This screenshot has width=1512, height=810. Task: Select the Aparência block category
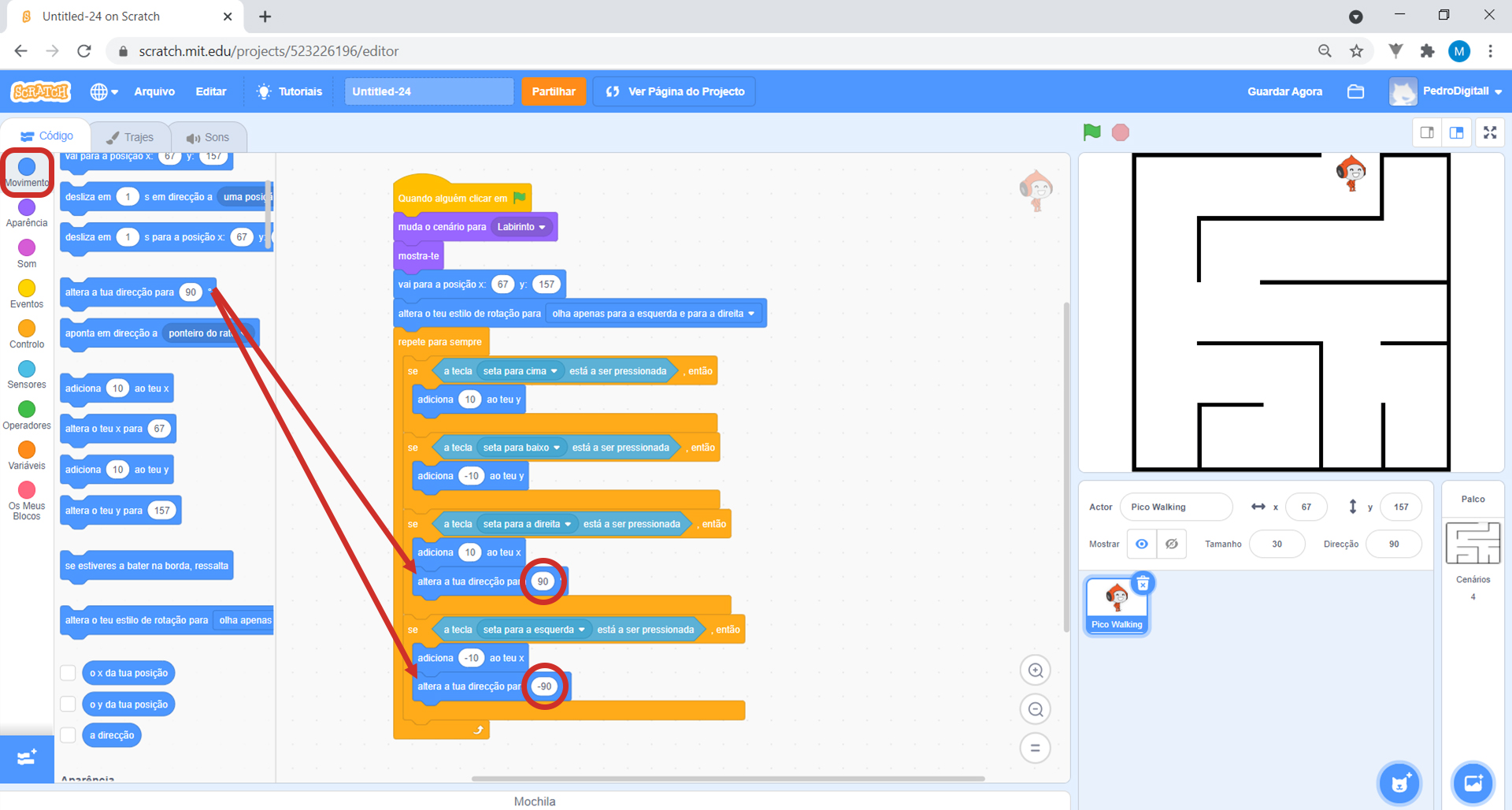click(x=27, y=213)
